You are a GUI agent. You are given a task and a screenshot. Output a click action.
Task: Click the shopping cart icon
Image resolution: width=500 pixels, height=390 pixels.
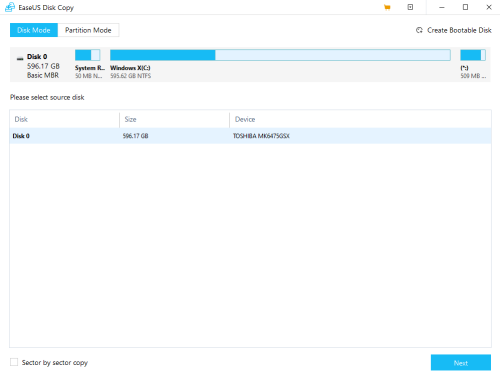(387, 7)
